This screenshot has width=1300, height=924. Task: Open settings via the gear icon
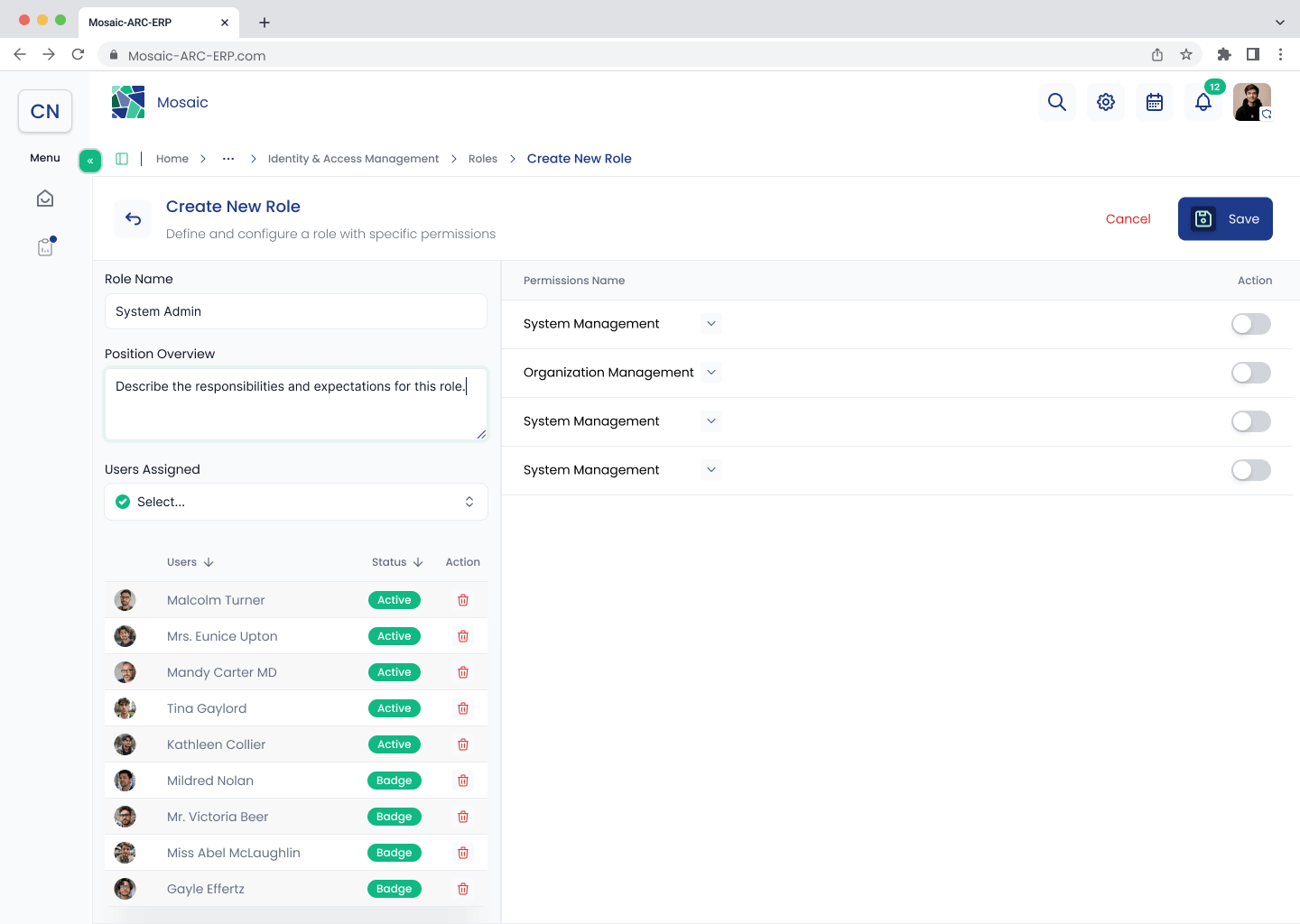coord(1106,102)
